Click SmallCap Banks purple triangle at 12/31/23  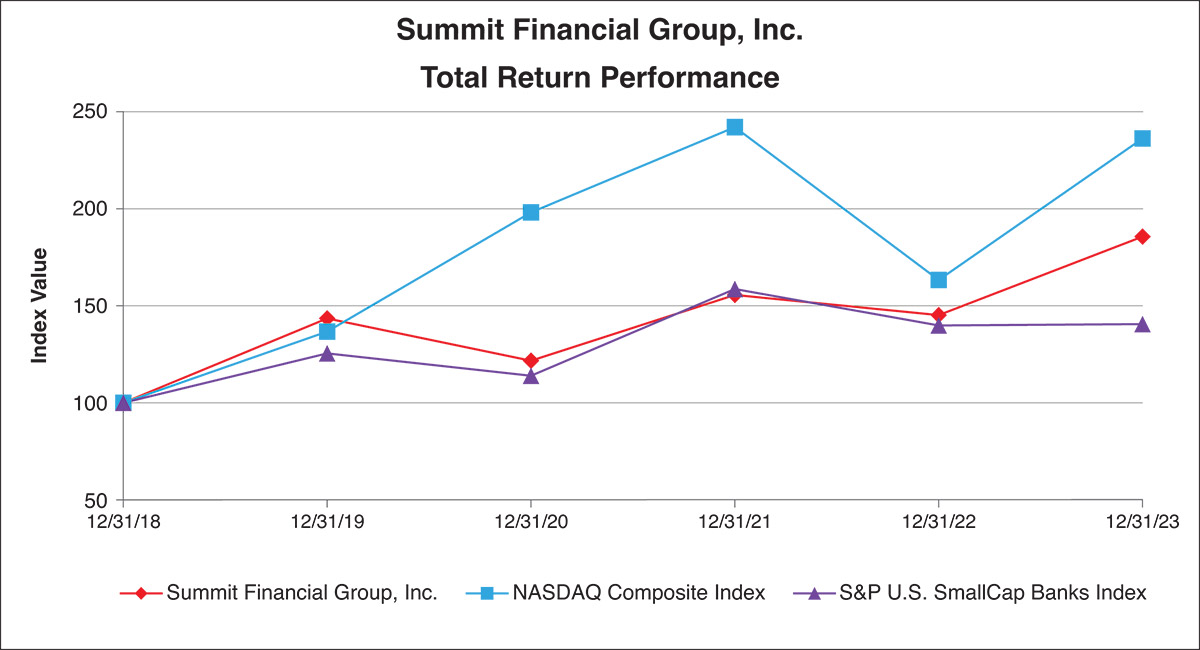coord(1142,324)
